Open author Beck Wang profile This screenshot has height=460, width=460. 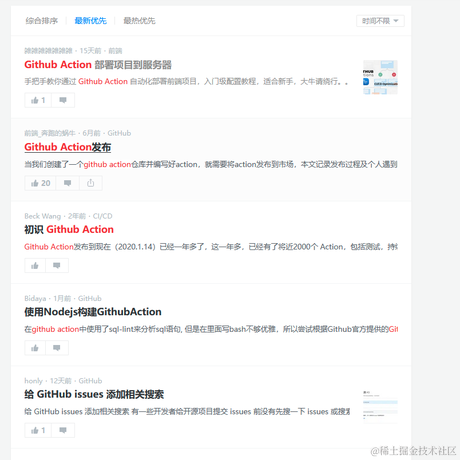point(43,216)
